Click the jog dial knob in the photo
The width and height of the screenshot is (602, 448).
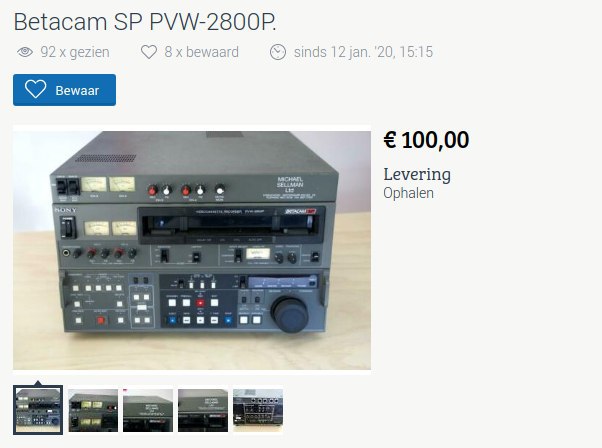[x=290, y=314]
